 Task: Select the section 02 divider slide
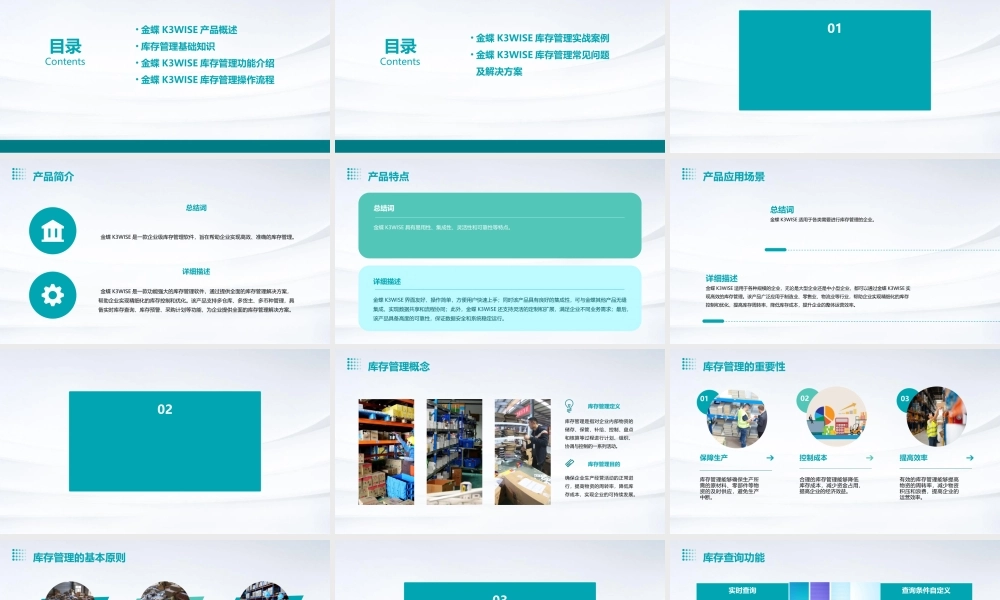point(165,441)
